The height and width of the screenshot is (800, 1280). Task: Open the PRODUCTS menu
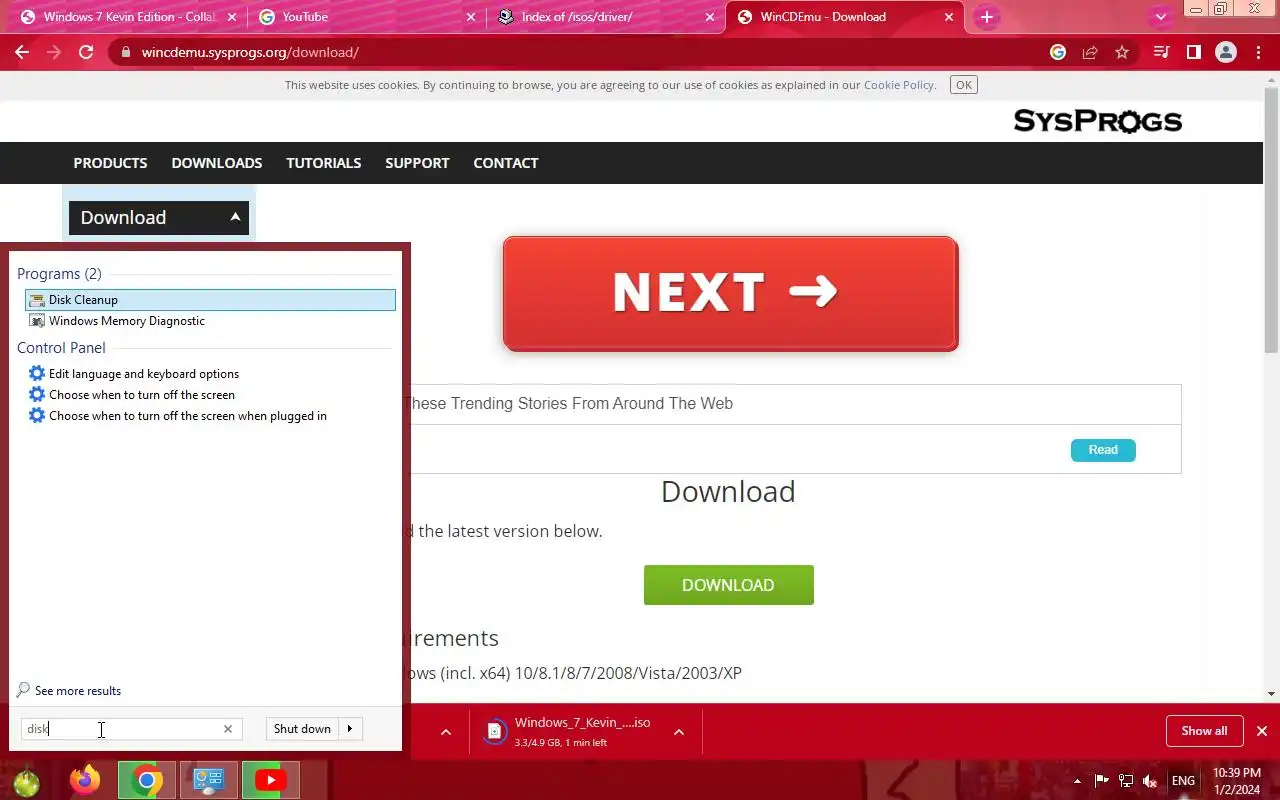click(x=110, y=163)
